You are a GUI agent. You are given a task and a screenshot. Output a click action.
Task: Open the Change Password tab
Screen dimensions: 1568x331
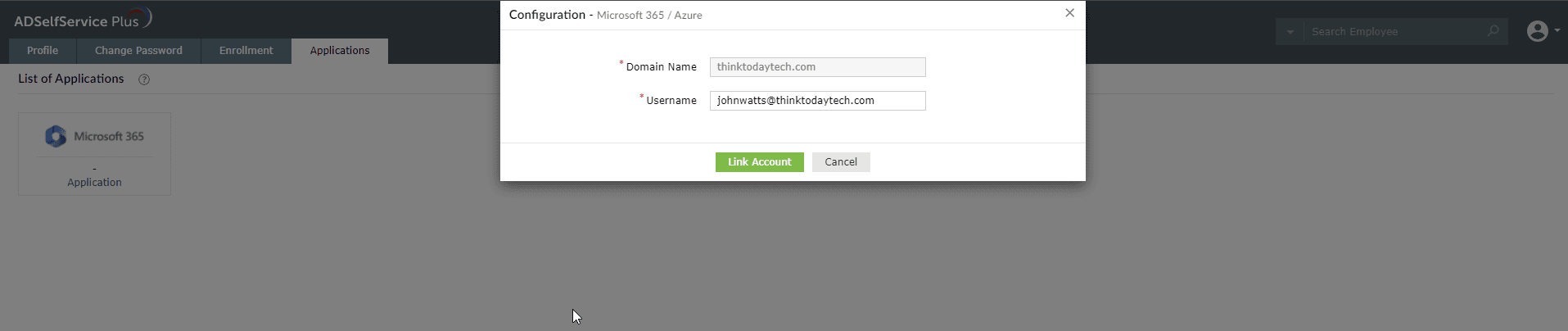138,51
